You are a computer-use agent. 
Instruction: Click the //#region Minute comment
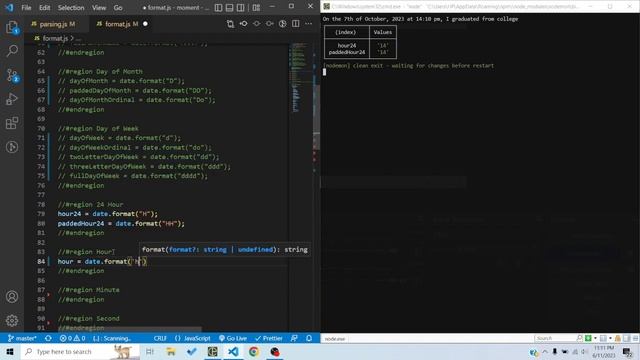pos(89,290)
